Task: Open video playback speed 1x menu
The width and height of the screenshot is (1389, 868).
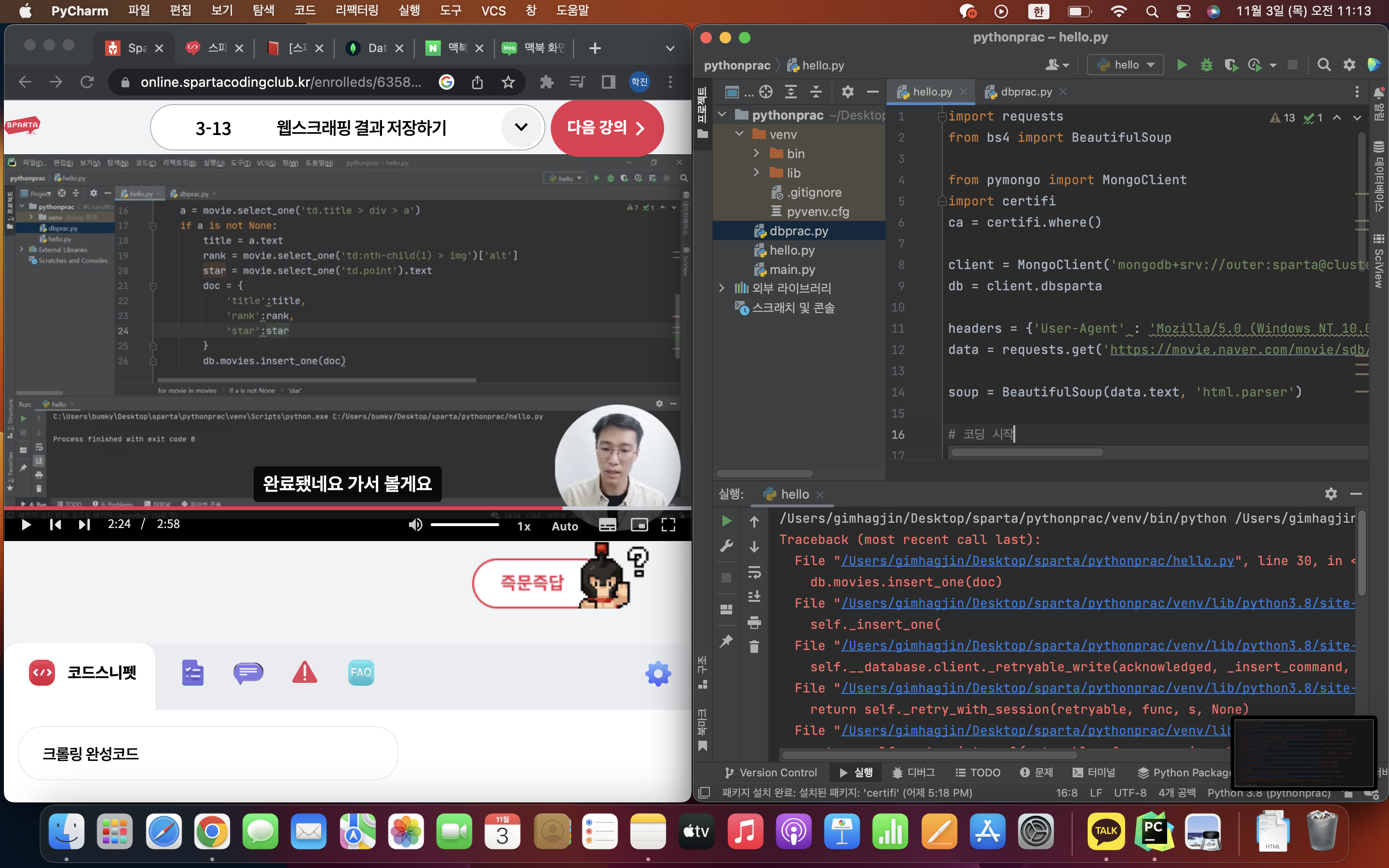Action: point(524,526)
